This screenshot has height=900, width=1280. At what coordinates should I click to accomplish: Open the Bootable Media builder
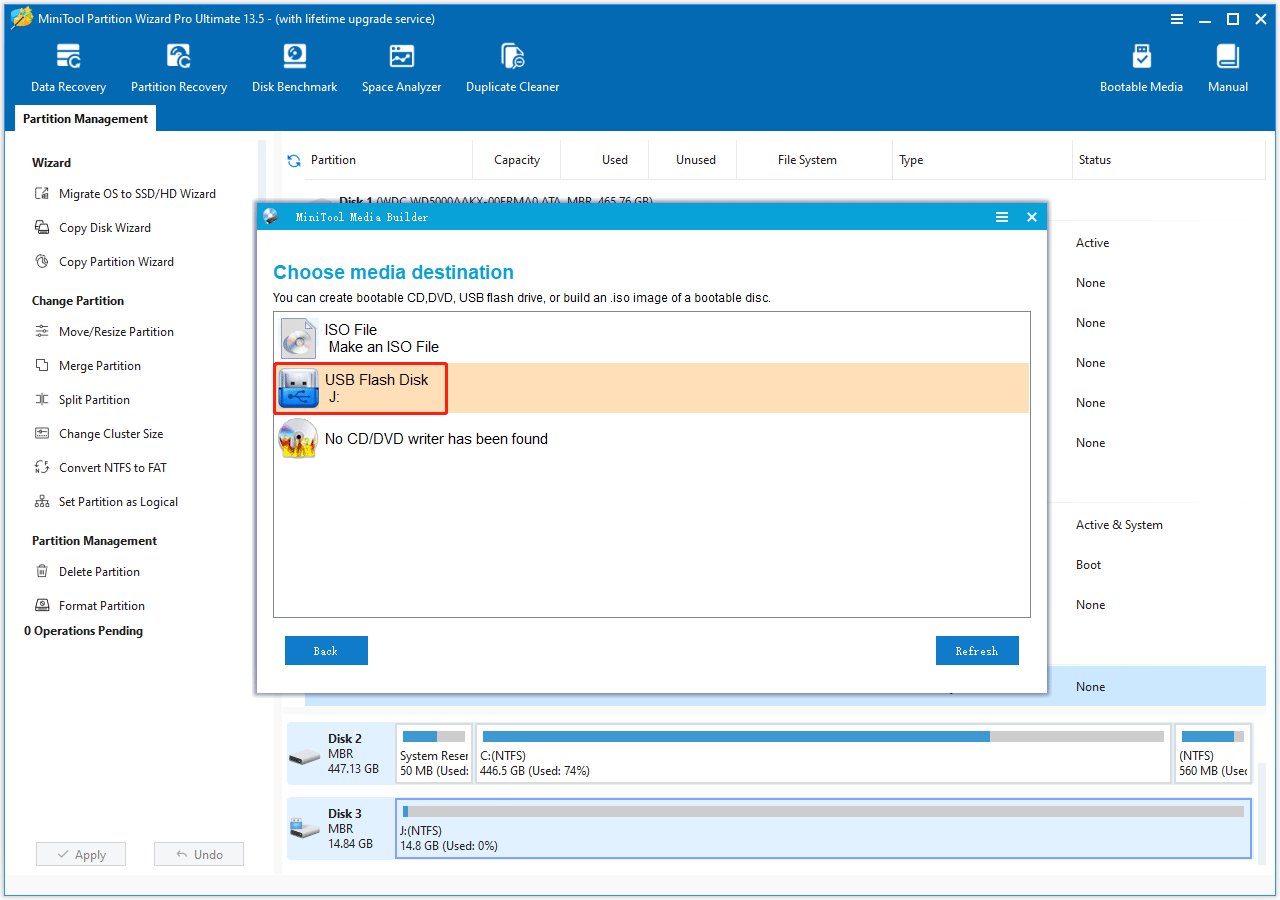click(x=1141, y=66)
